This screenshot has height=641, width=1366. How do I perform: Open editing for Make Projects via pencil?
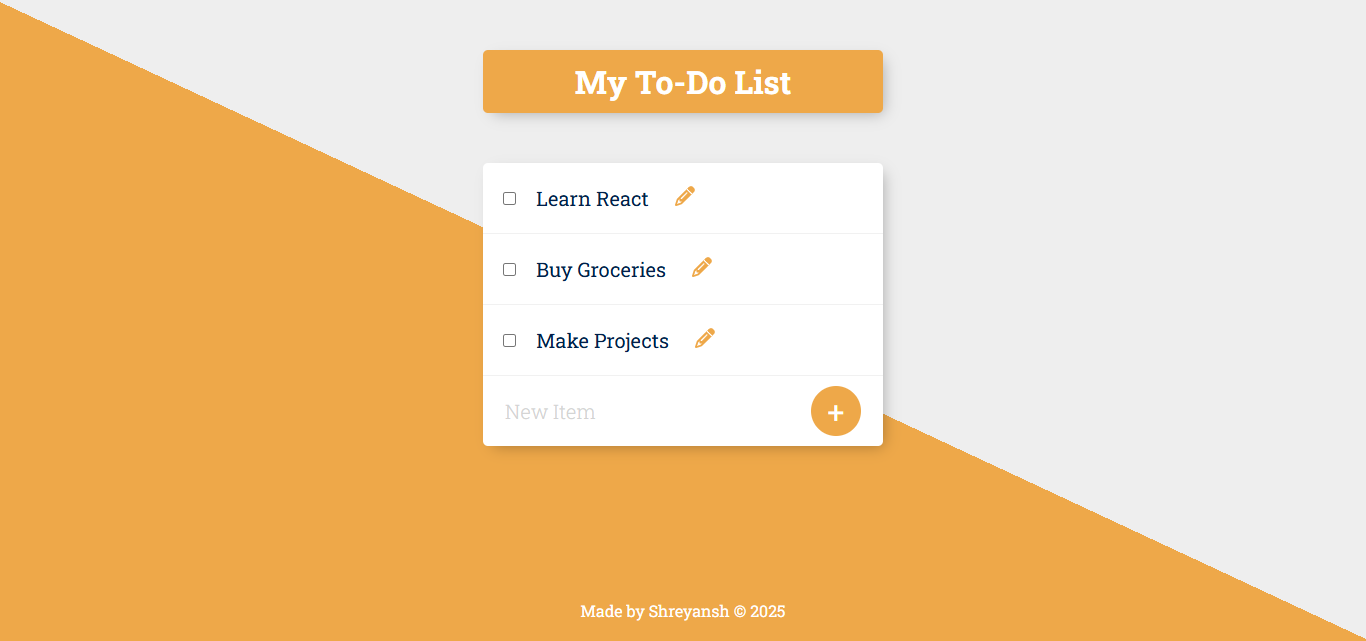pos(705,338)
